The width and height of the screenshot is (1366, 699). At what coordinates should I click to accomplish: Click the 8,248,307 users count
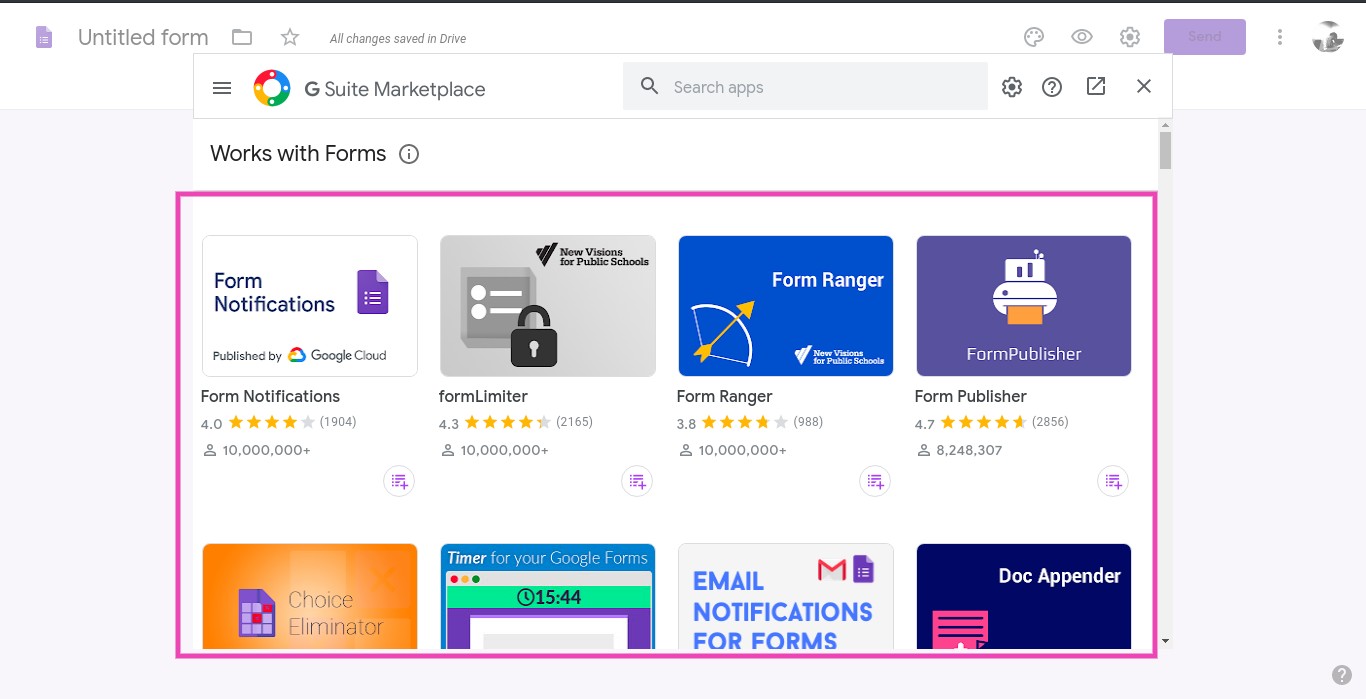click(969, 450)
